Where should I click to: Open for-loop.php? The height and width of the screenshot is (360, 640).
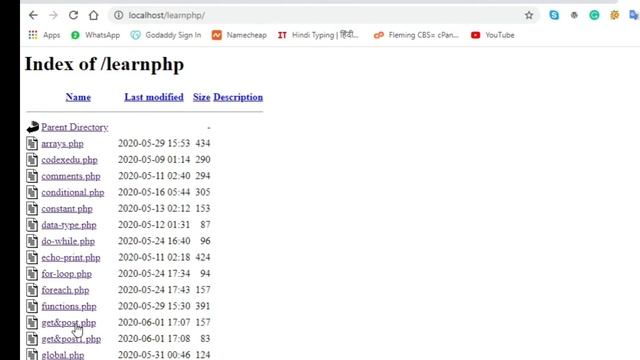click(x=67, y=274)
